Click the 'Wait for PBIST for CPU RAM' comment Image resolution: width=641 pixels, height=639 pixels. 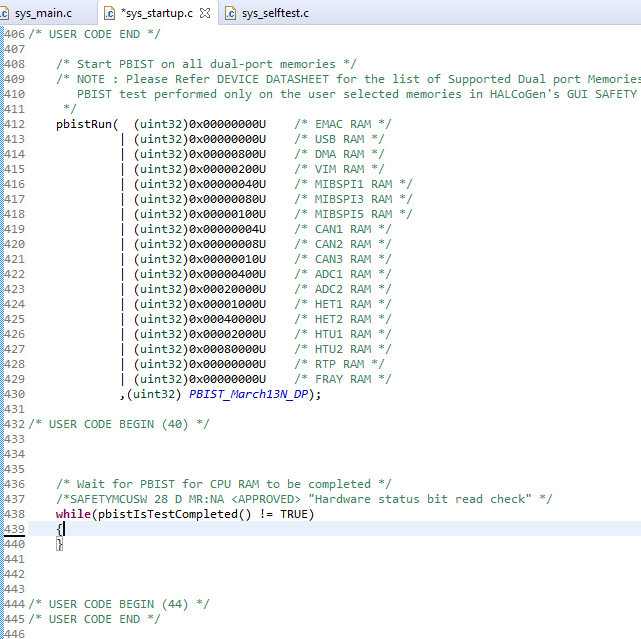[x=223, y=484]
